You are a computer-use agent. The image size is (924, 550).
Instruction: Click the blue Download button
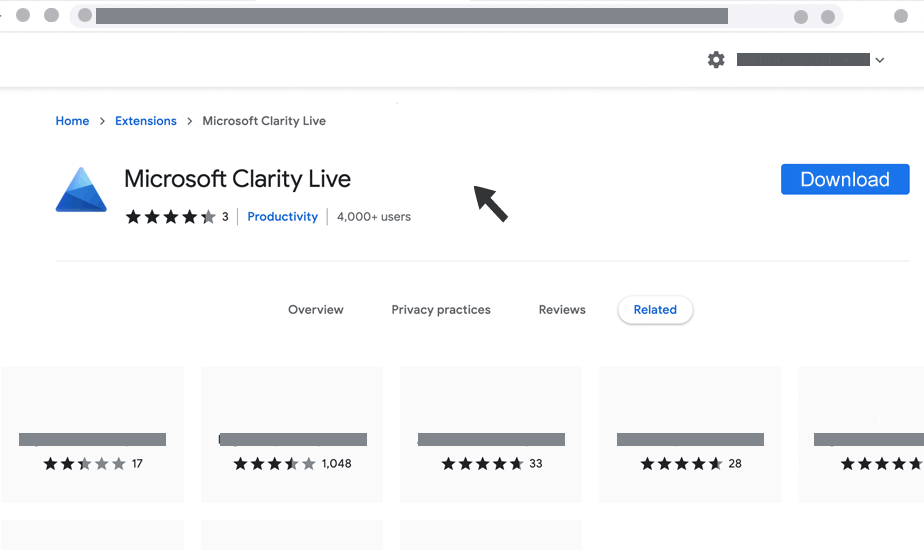[845, 179]
